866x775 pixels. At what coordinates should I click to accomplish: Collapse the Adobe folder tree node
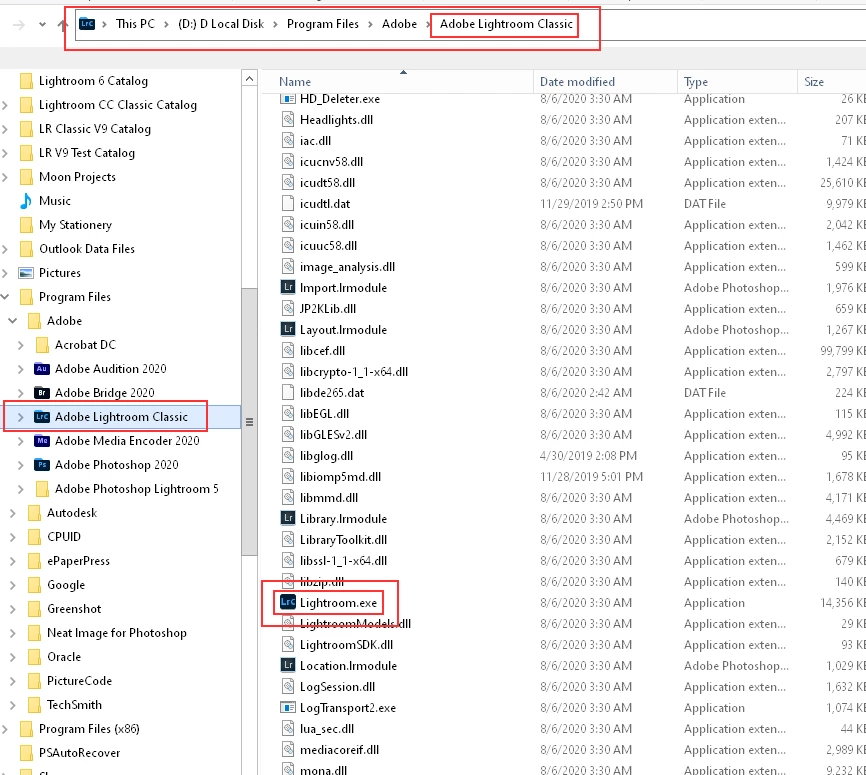point(13,321)
